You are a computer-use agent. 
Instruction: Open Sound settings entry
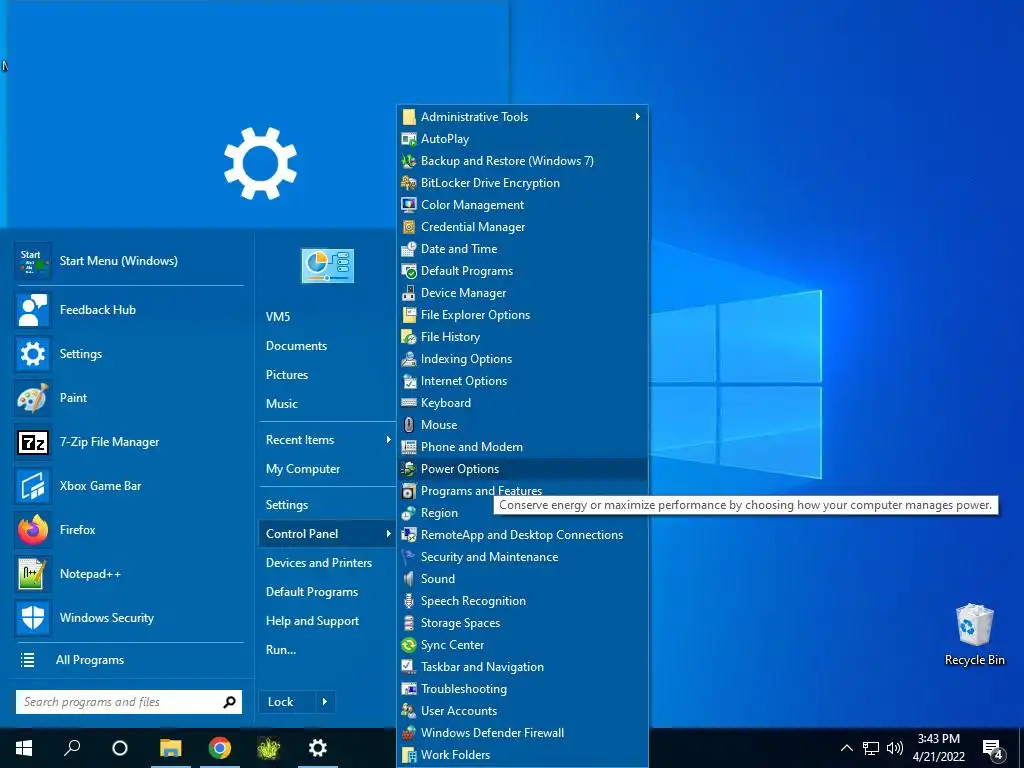pos(522,579)
